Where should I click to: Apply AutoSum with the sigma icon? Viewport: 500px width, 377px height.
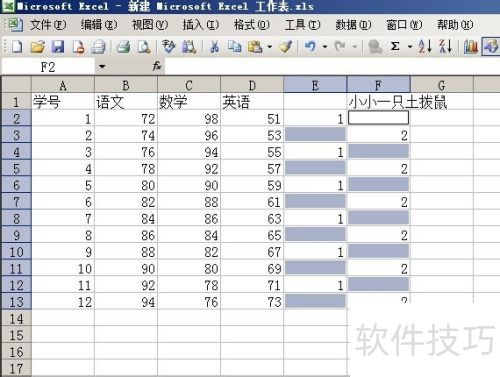point(395,47)
